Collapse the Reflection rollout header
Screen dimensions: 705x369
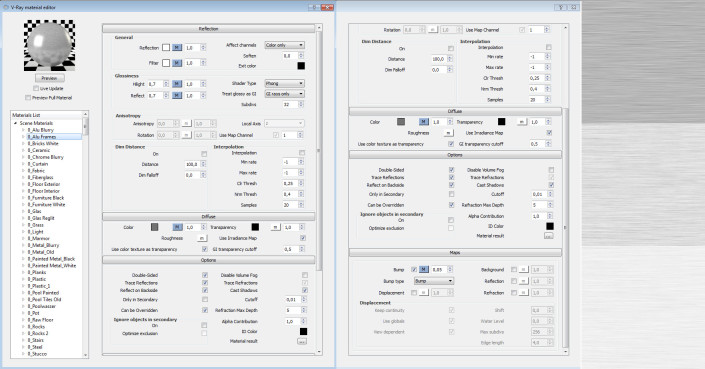[209, 28]
